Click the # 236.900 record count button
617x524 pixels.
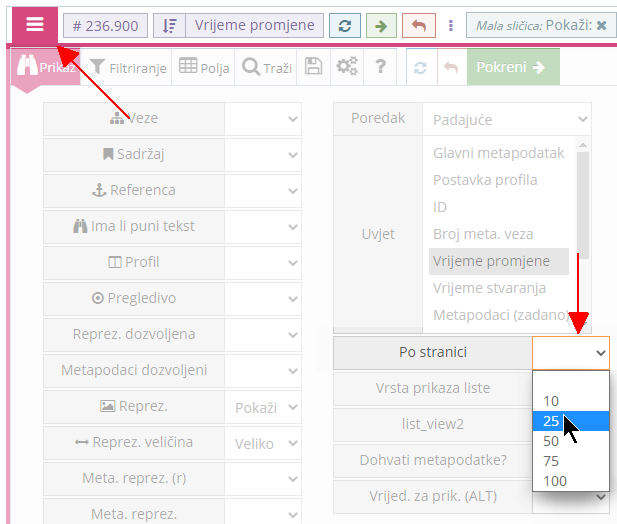pyautogui.click(x=105, y=26)
